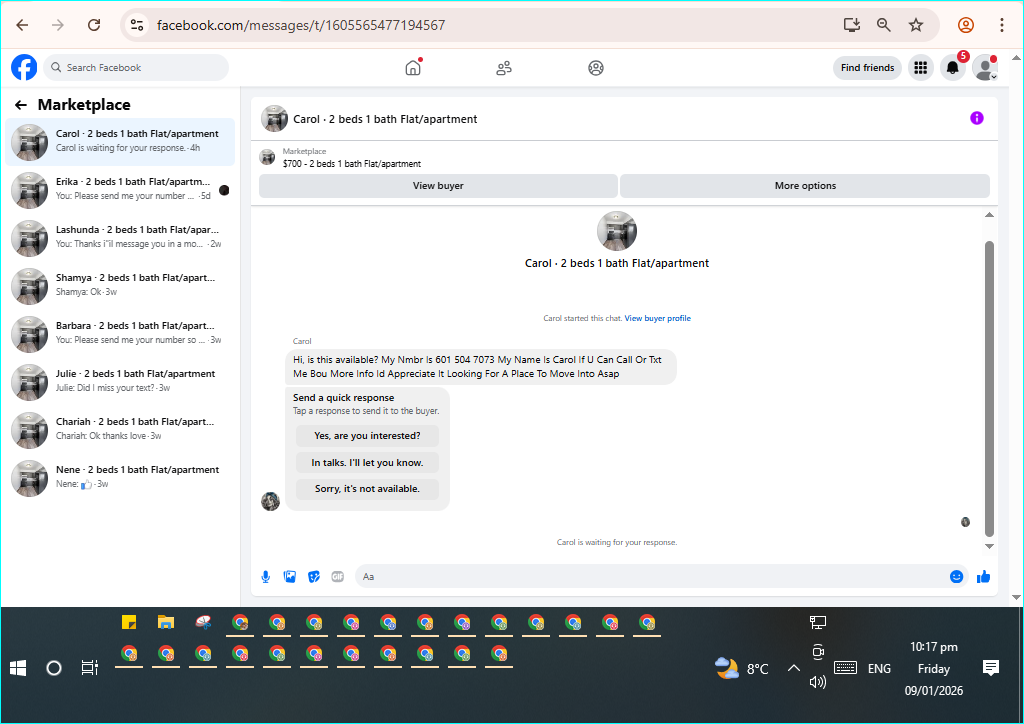Image resolution: width=1024 pixels, height=724 pixels.
Task: Bookmark this page with star icon
Action: point(916,25)
